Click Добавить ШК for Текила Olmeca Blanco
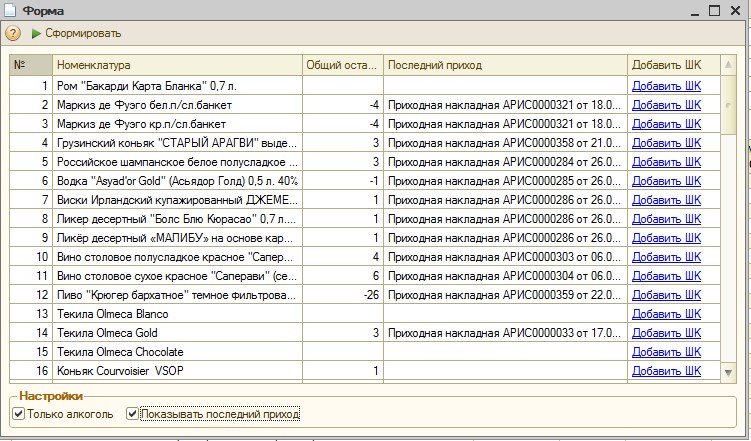The height and width of the screenshot is (441, 751). click(666, 314)
